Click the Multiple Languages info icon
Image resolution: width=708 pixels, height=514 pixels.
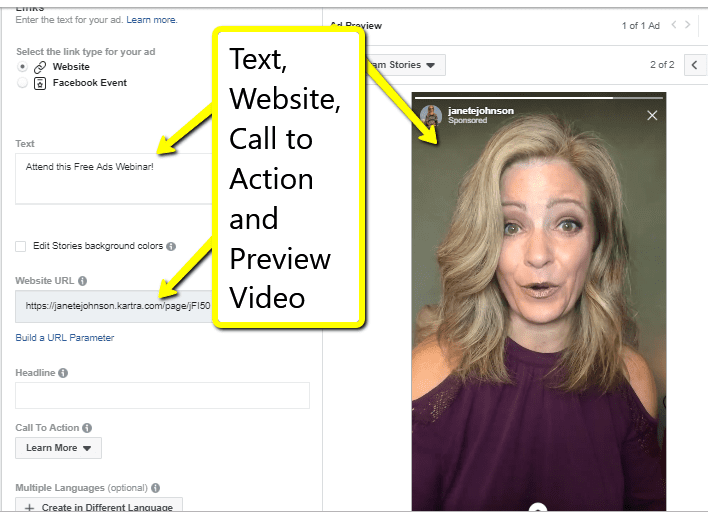pyautogui.click(x=155, y=488)
